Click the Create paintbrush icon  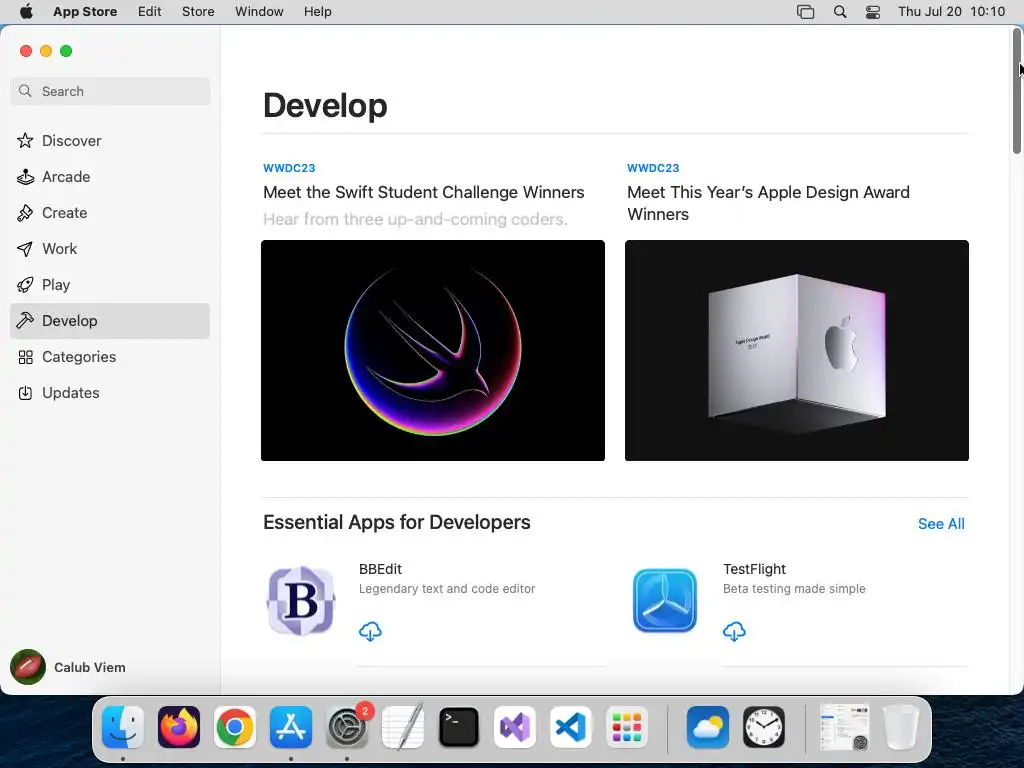click(x=25, y=213)
